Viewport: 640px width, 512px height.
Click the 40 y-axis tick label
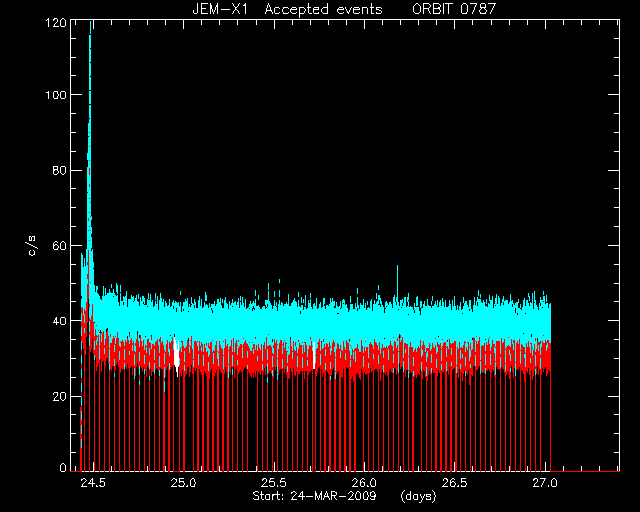pos(59,321)
